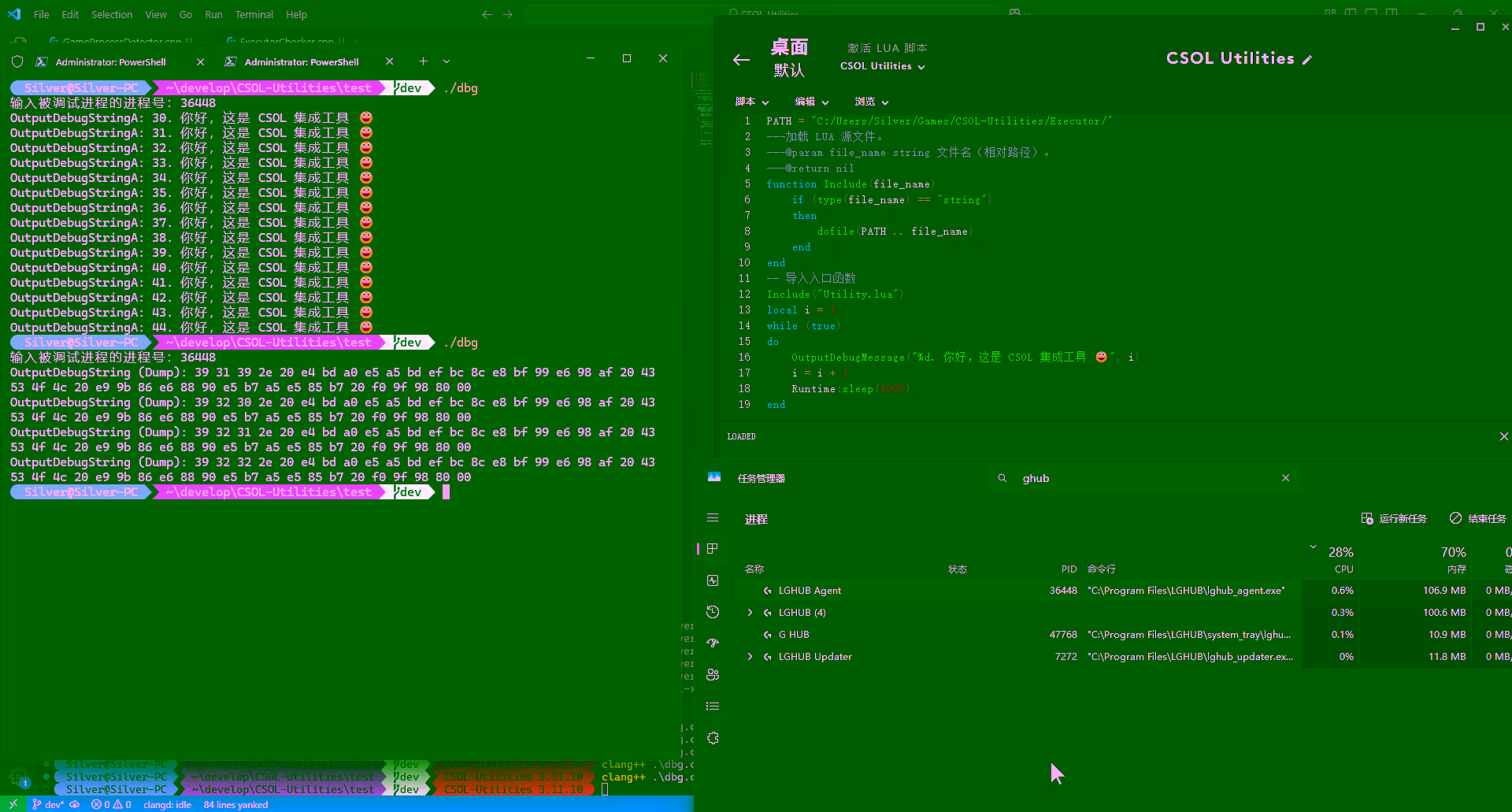The height and width of the screenshot is (812, 1512).
Task: Click the pencil icon beside CSOL Utilities title
Action: coord(1307,60)
